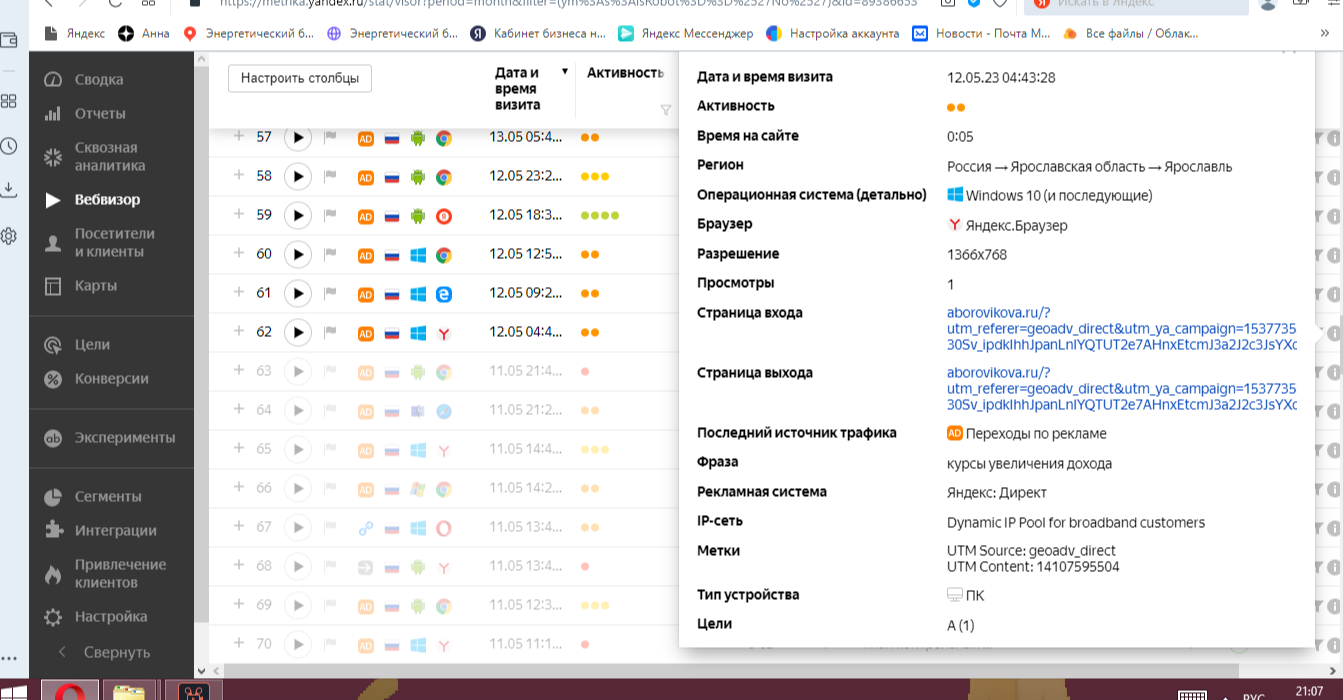This screenshot has height=700, width=1343.
Task: Toggle the flag on visit 60
Action: pyautogui.click(x=330, y=254)
